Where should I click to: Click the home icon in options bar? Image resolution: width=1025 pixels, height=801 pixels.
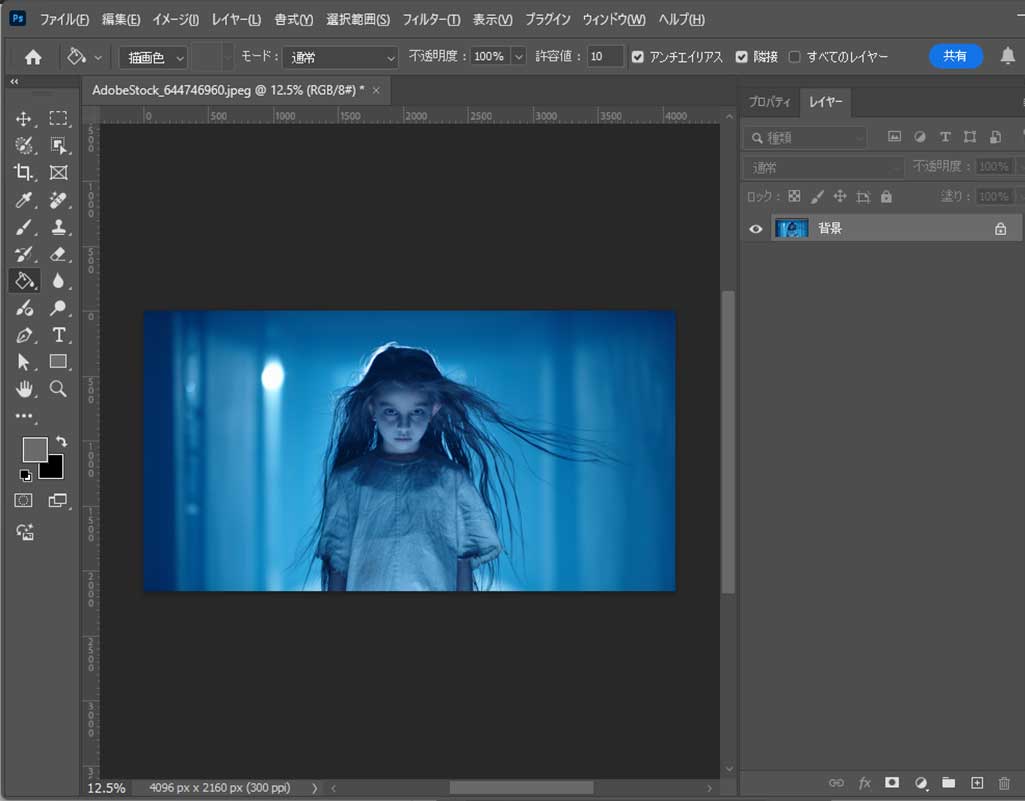coord(33,57)
